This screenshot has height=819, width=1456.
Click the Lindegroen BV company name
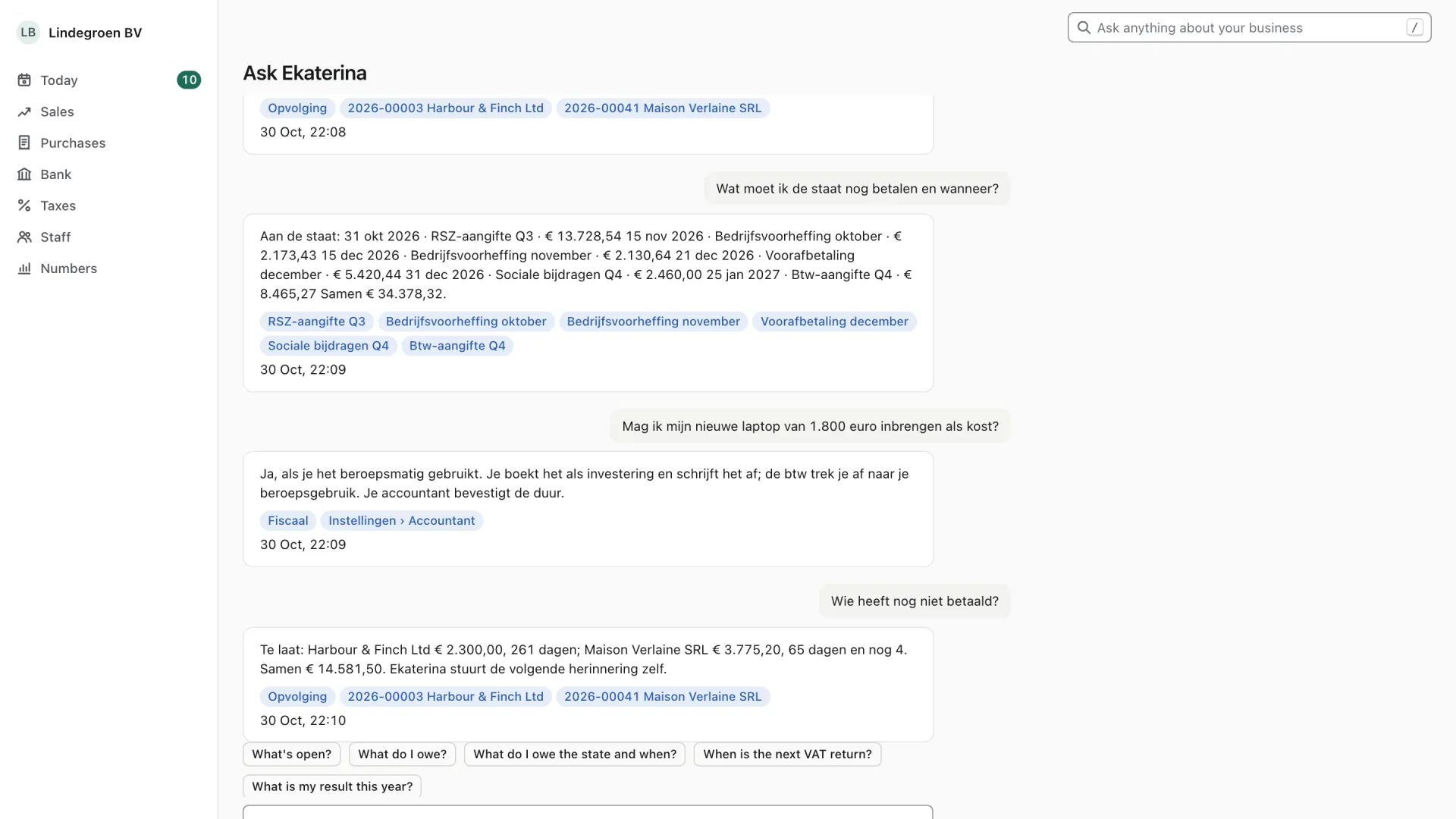click(x=95, y=33)
